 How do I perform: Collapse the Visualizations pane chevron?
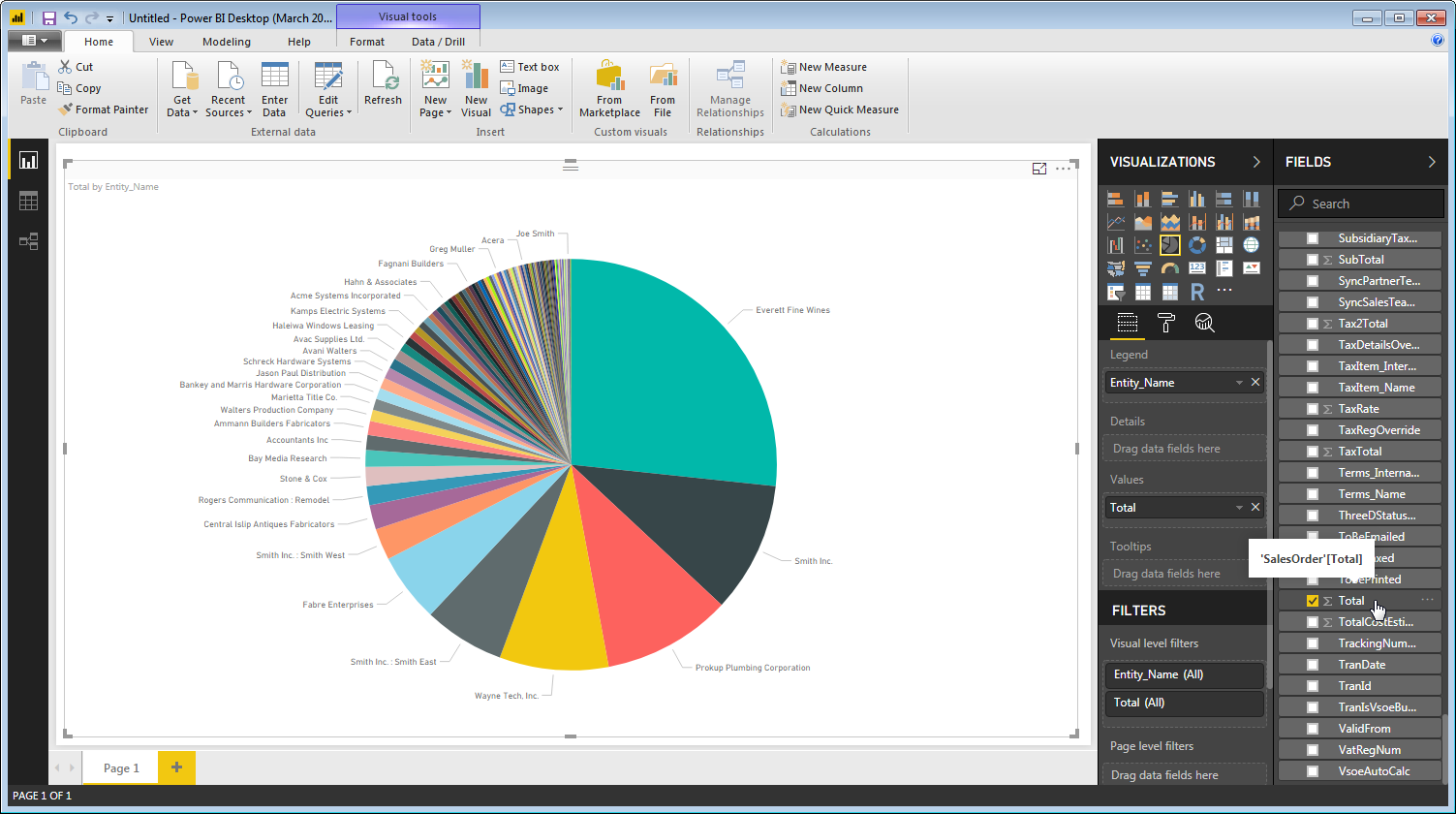(x=1256, y=162)
